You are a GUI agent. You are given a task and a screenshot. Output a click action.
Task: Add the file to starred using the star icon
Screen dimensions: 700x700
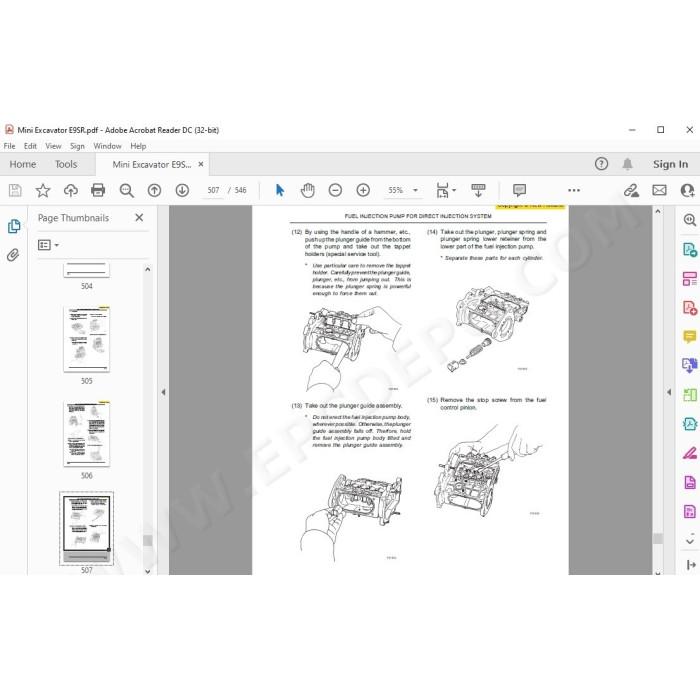coord(43,191)
